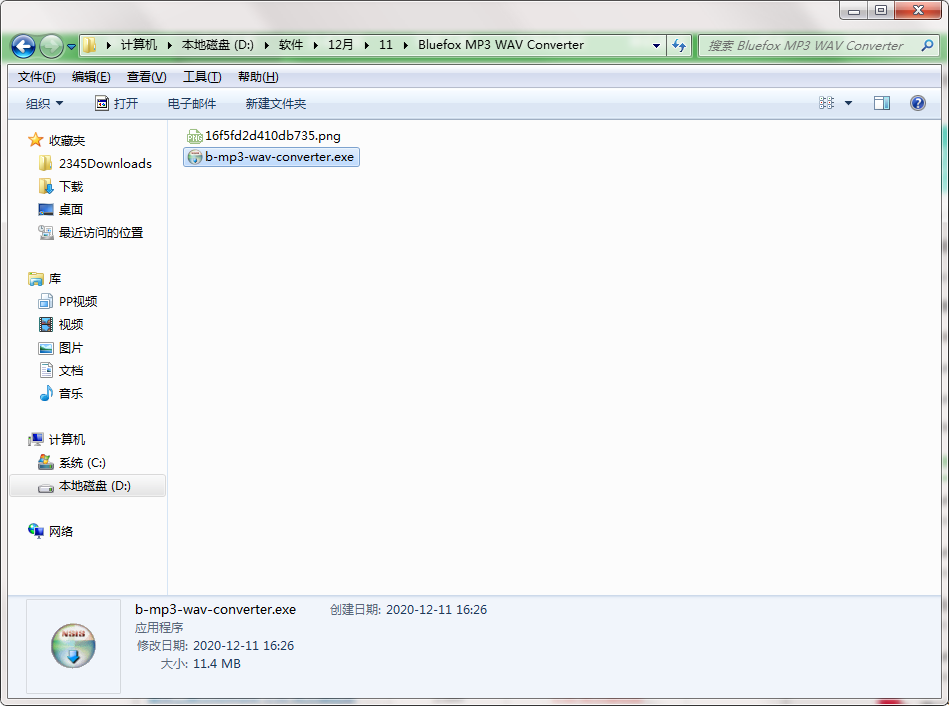Click the 打开 toolbar icon
Viewport: 949px width, 706px height.
tap(102, 104)
